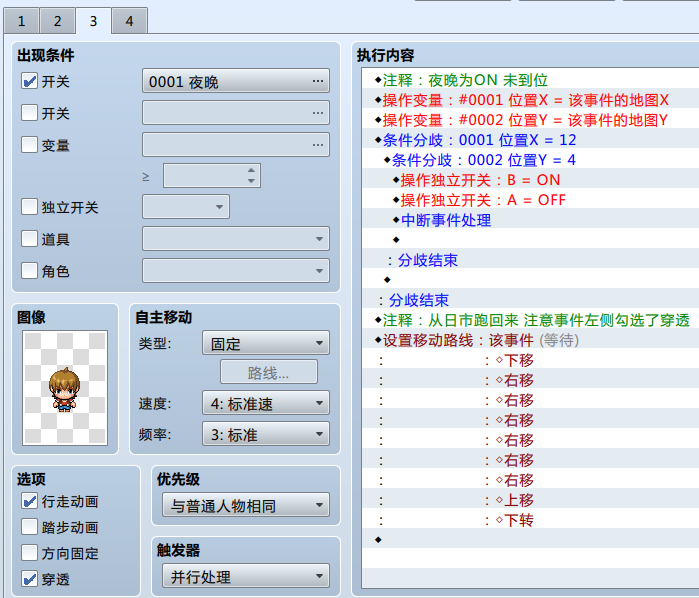Select 设置移动路线：该事件 (等待) command
699x598 pixels.
click(530, 340)
